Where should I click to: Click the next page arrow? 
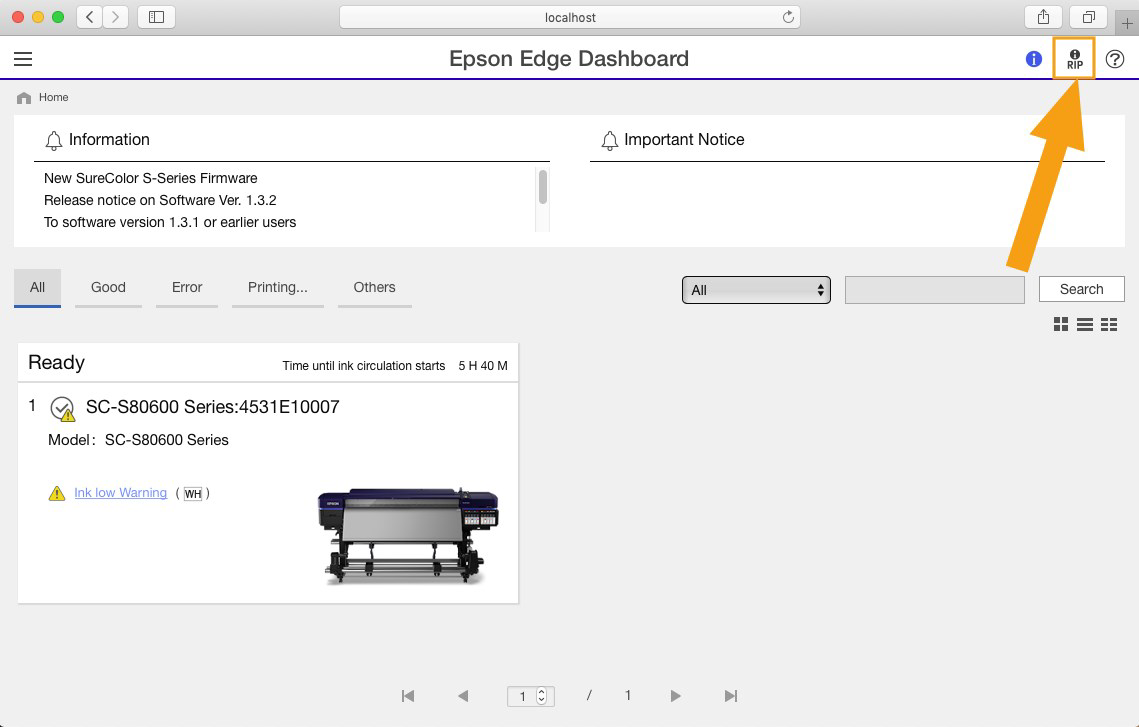[x=675, y=695]
